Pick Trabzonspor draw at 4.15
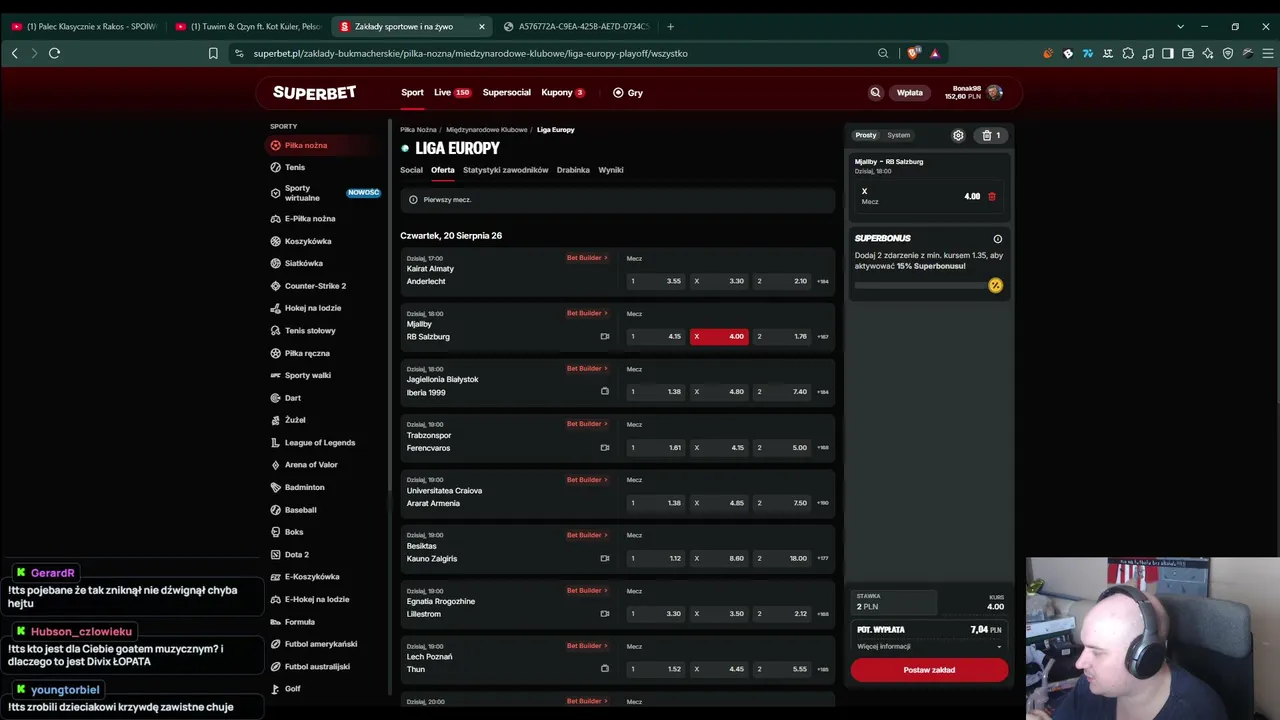The height and width of the screenshot is (720, 1280). click(719, 447)
